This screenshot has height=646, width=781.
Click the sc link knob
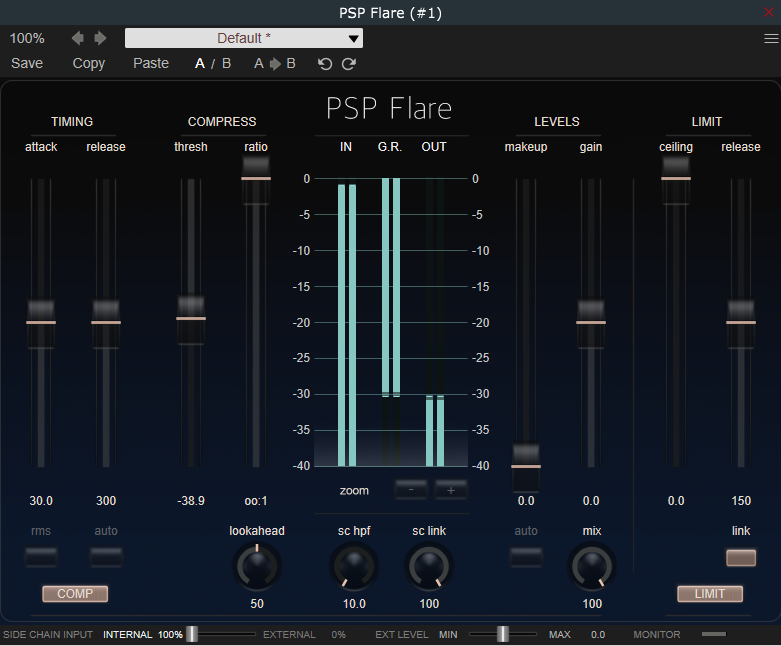point(429,567)
